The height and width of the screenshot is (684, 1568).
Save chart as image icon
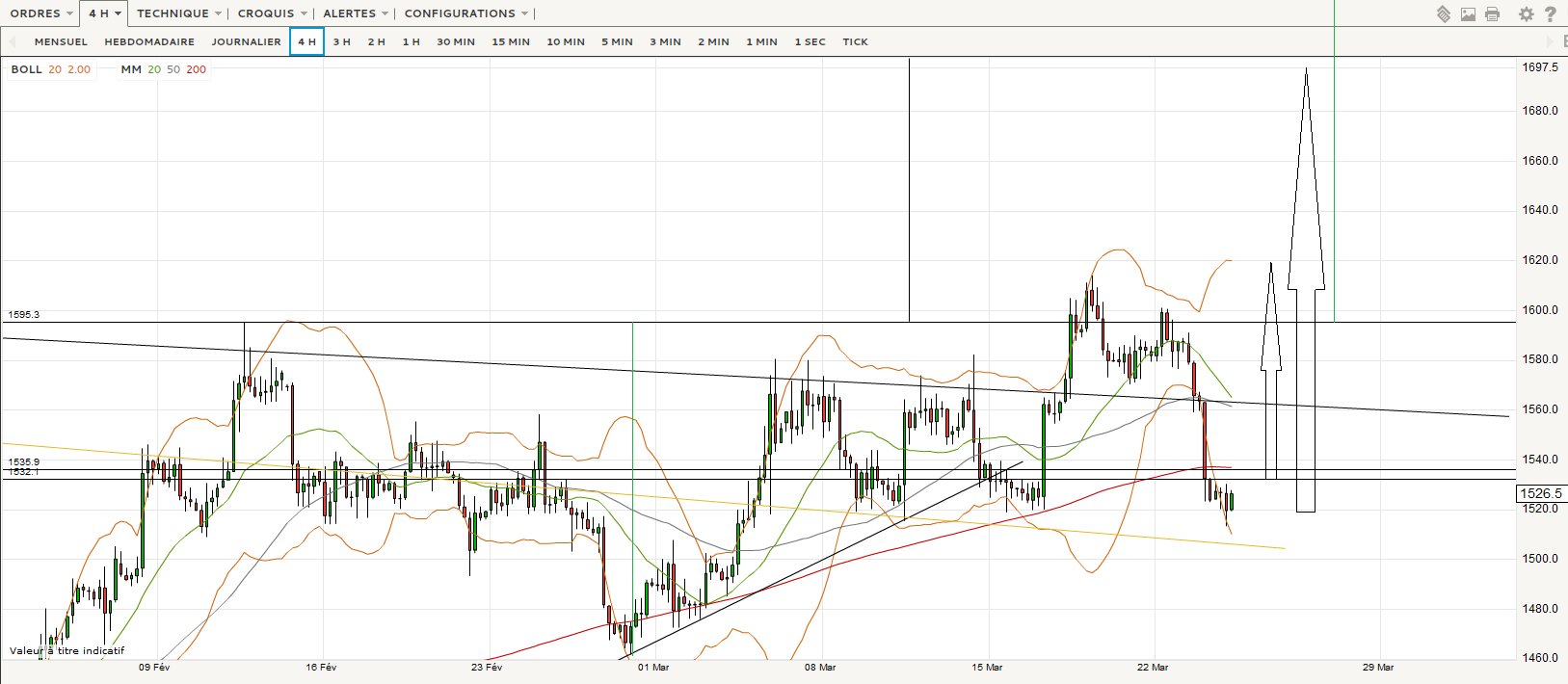coord(1468,13)
